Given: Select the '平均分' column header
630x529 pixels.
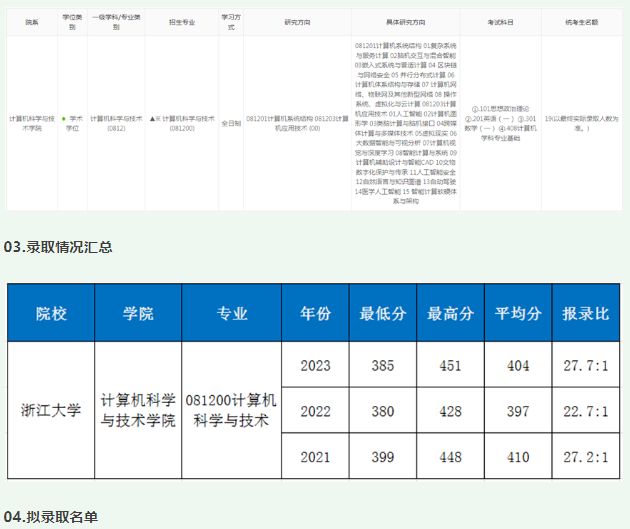Looking at the screenshot, I should coord(518,313).
